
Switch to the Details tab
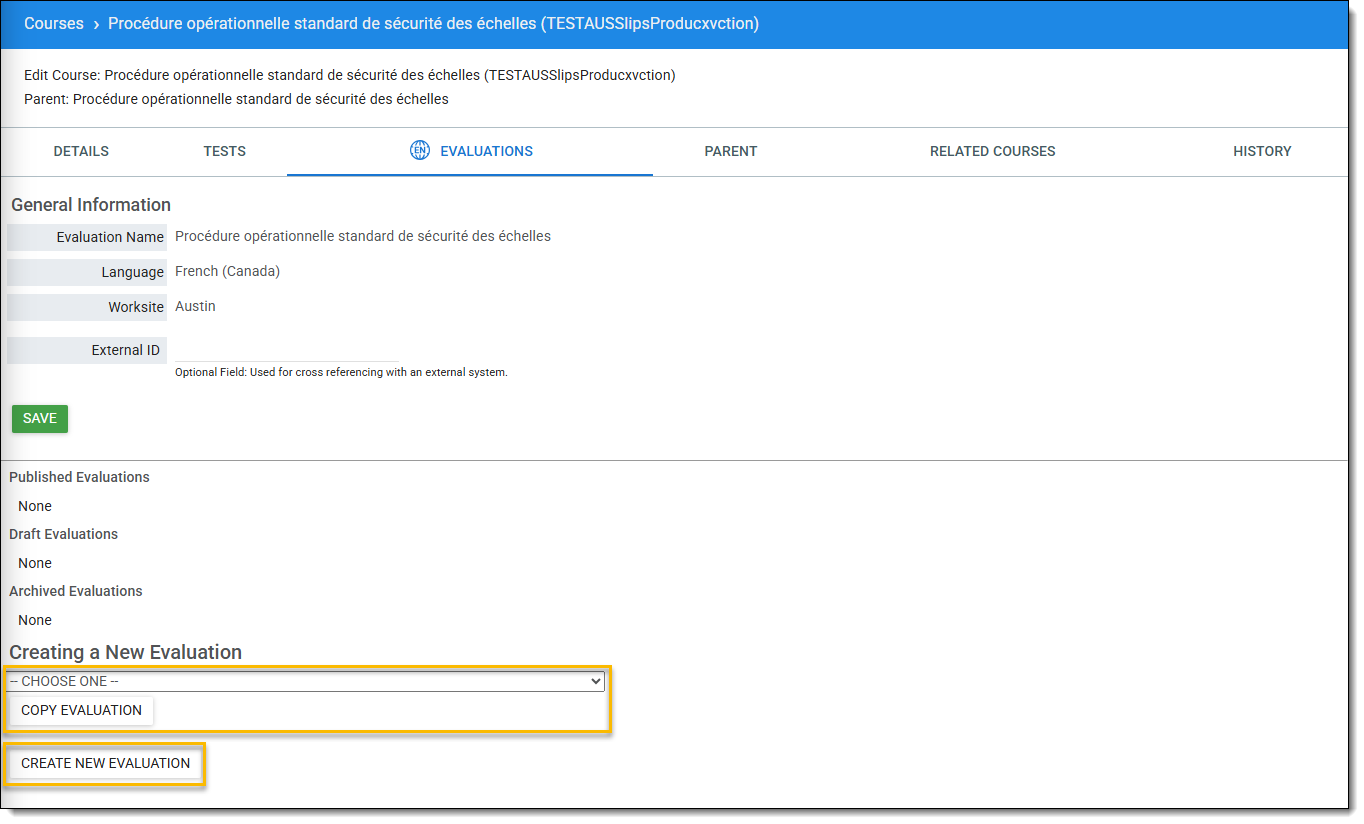[81, 152]
